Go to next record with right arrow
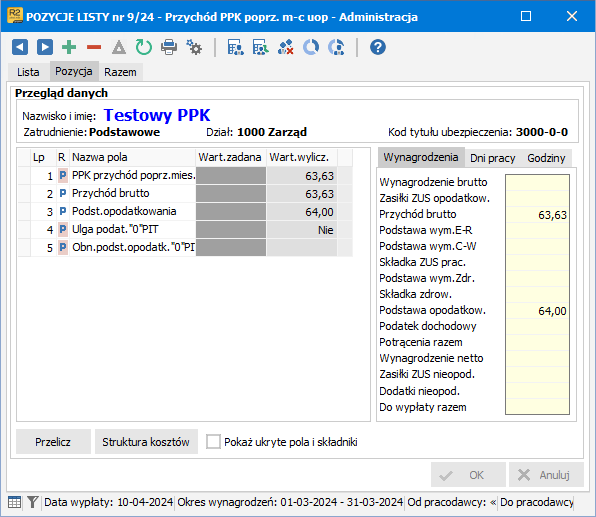596x517 pixels. click(x=45, y=48)
